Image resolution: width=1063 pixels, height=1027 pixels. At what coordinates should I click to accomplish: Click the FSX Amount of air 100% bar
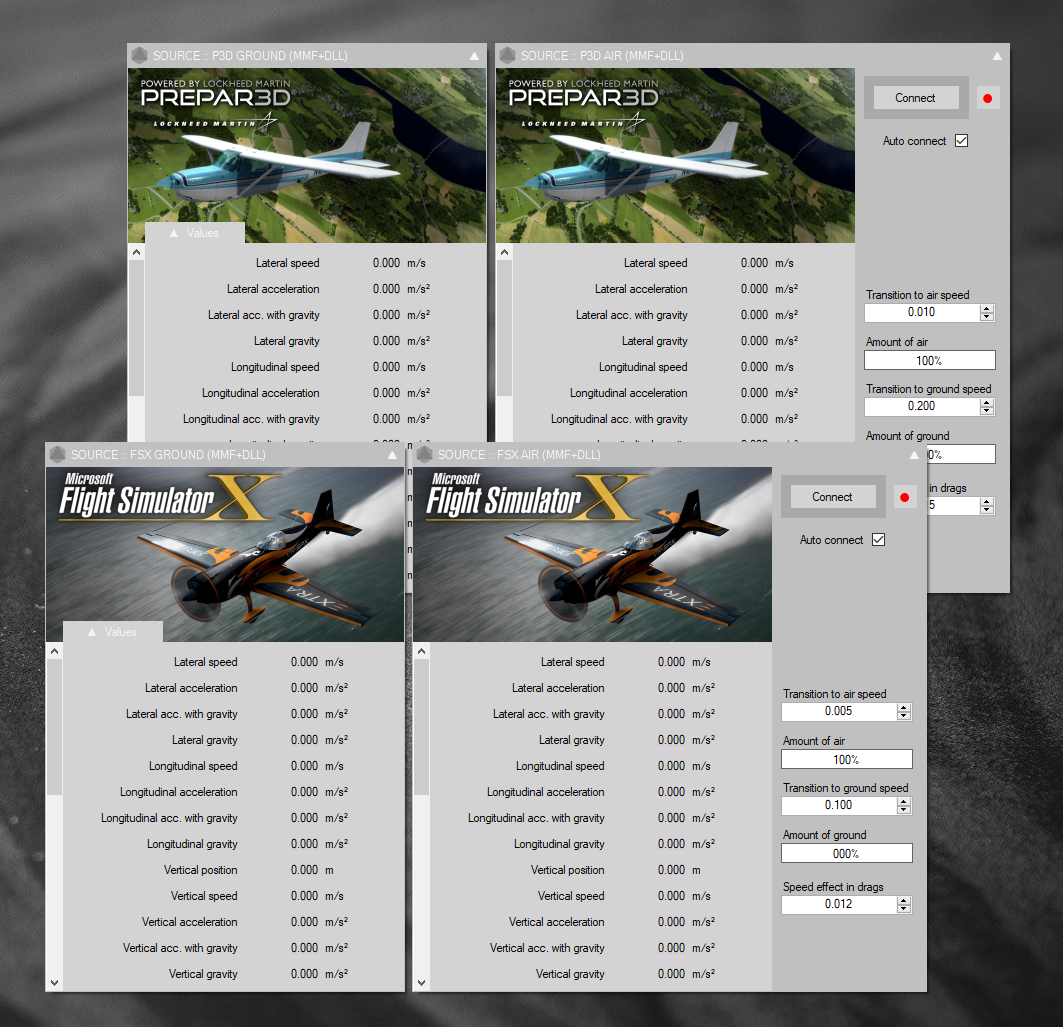coord(846,759)
